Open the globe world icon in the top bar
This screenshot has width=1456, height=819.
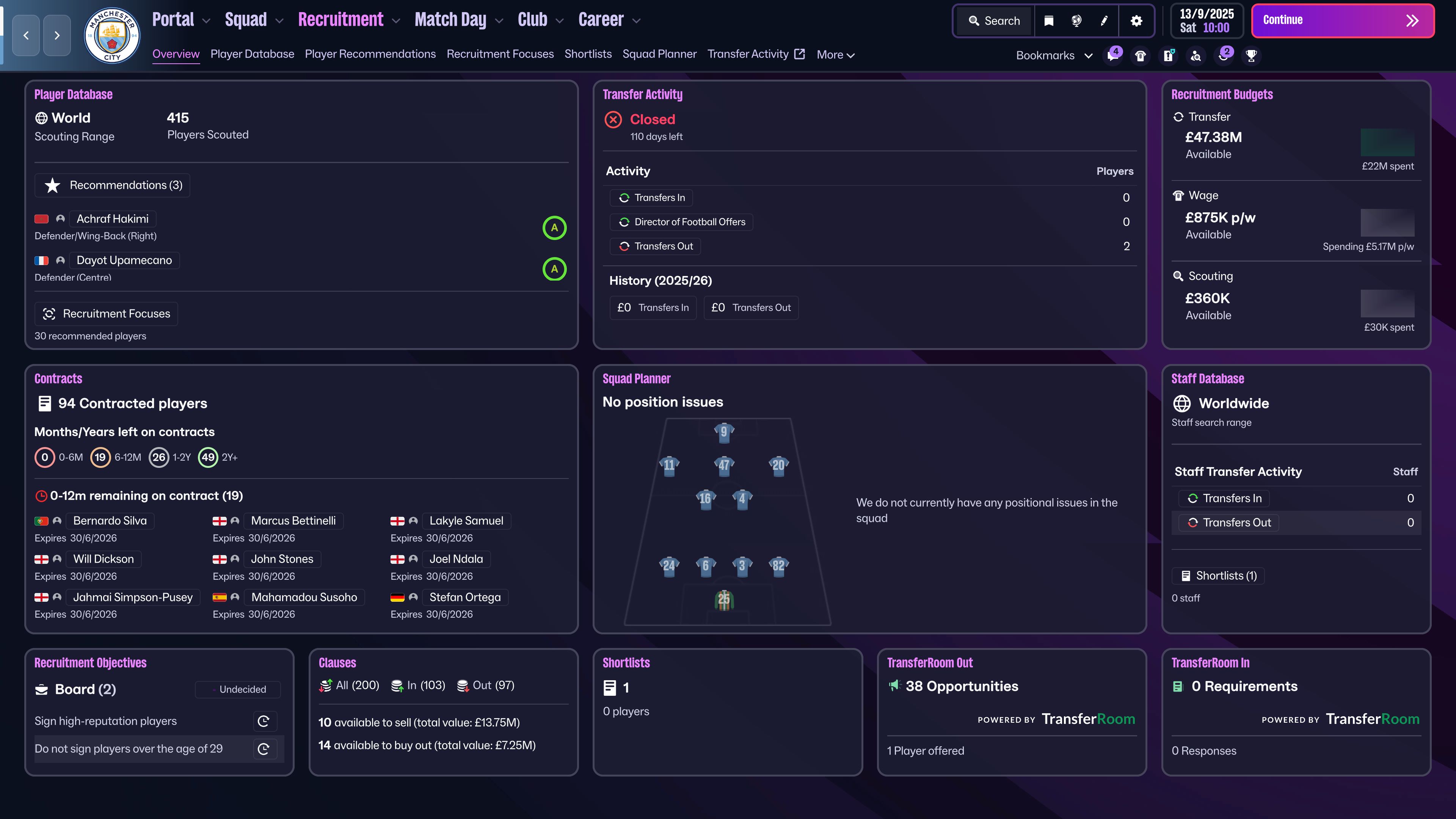1076,21
